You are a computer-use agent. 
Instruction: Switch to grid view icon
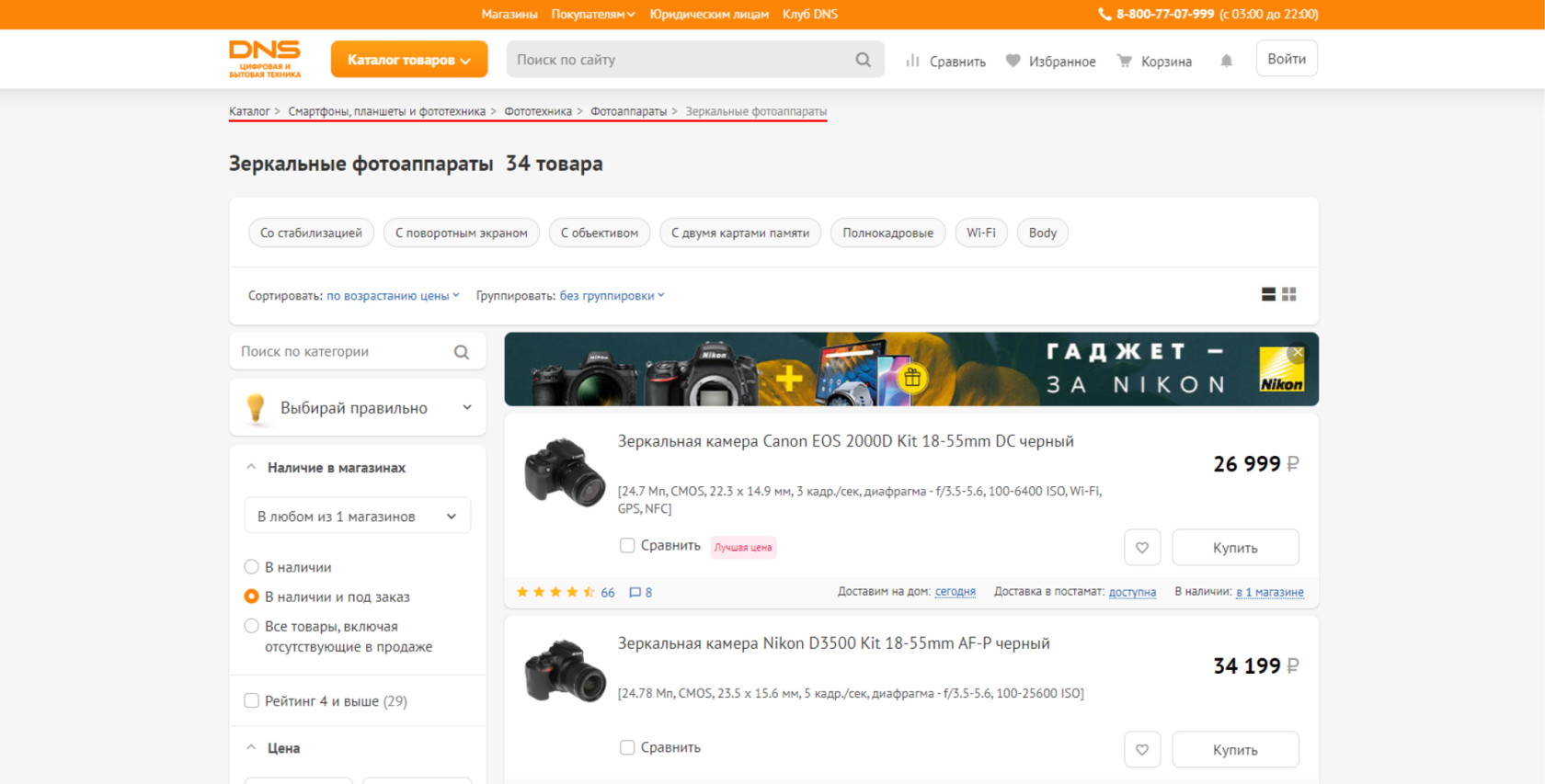(1289, 294)
